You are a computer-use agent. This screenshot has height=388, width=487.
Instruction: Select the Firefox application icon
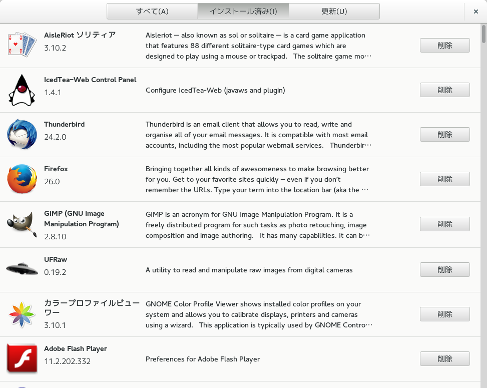tap(22, 179)
